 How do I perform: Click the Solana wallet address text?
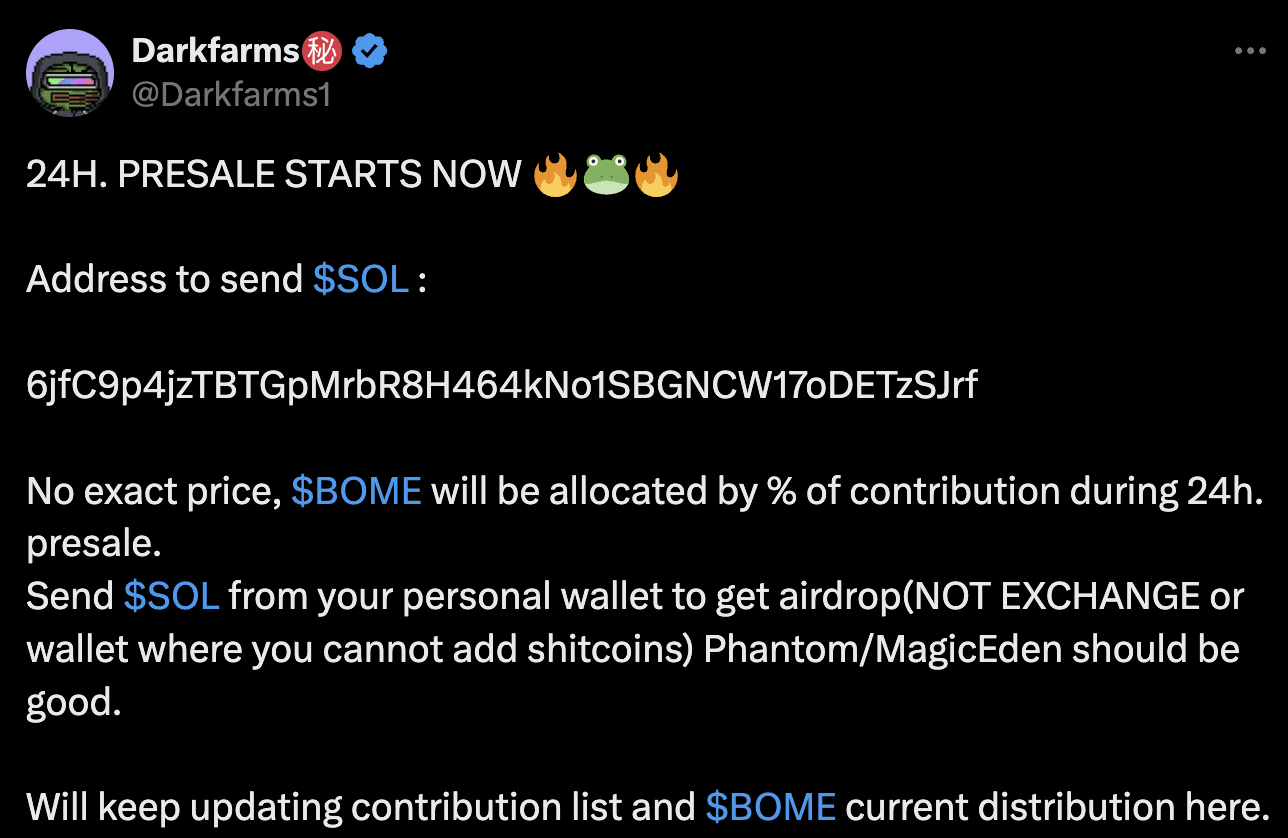502,384
